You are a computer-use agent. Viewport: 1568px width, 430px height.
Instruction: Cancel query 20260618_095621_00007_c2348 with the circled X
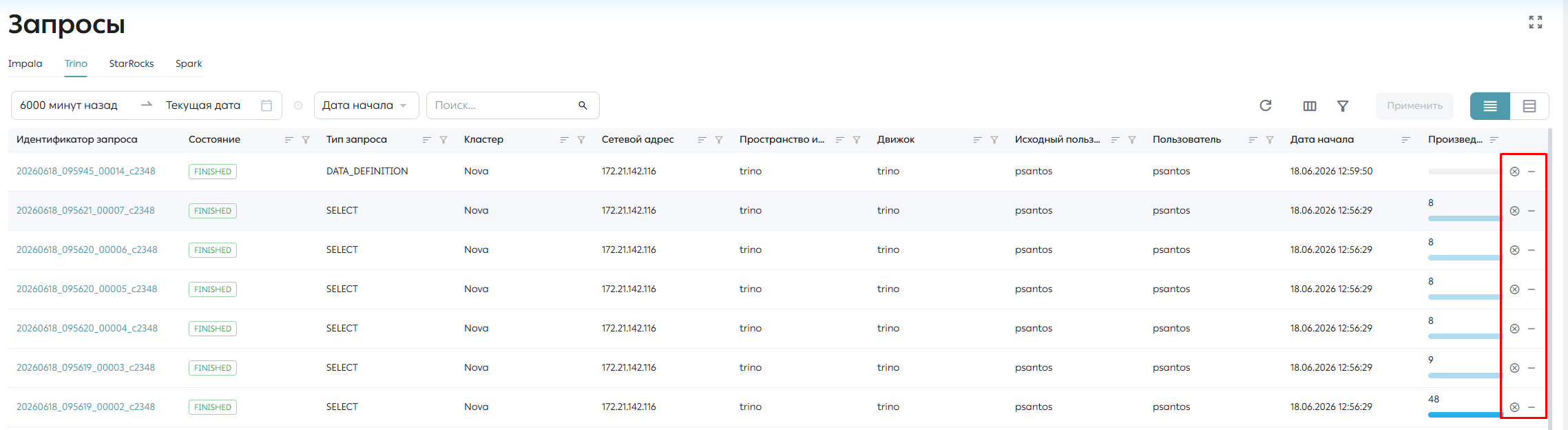[1514, 211]
